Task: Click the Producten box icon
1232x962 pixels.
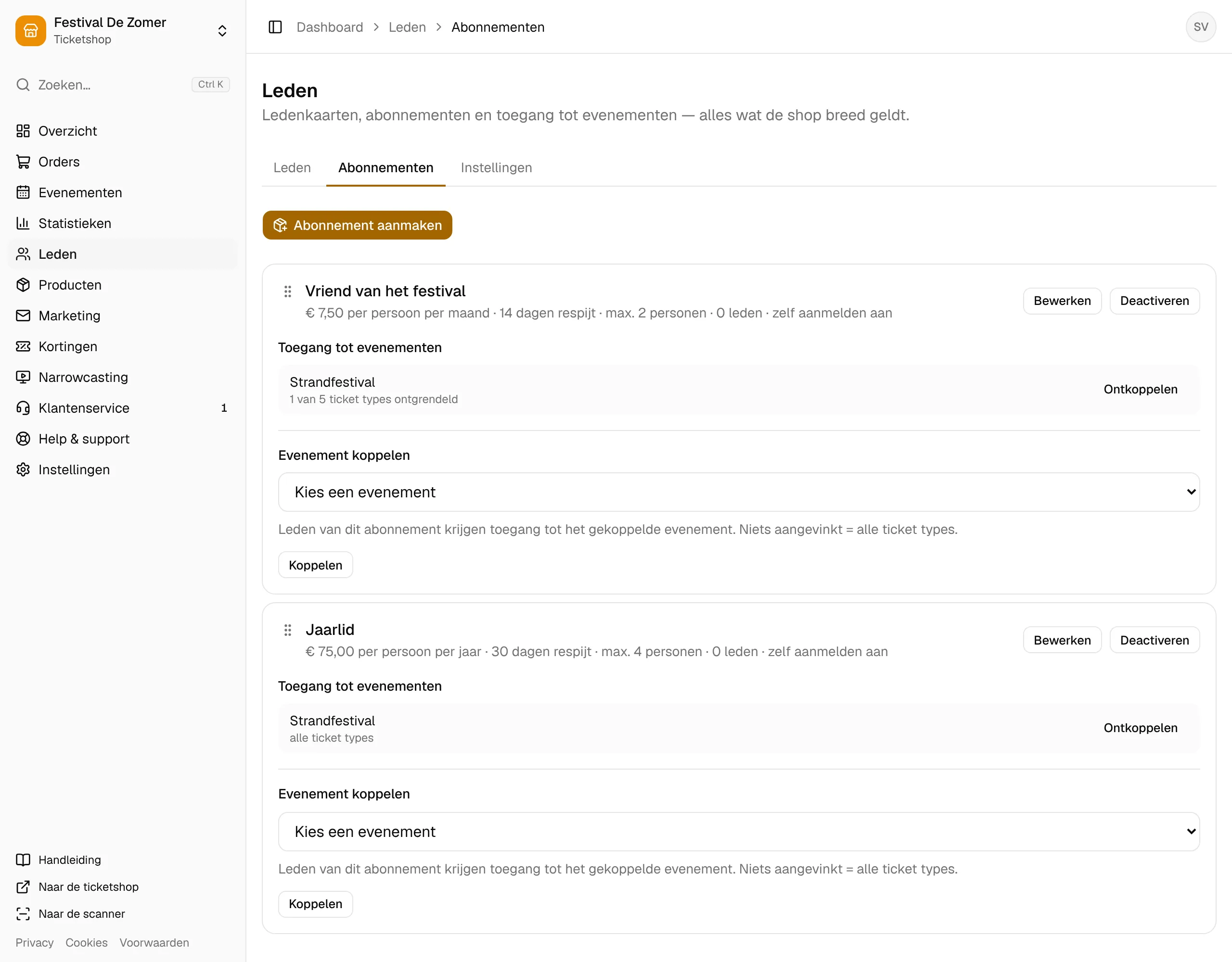Action: (23, 285)
